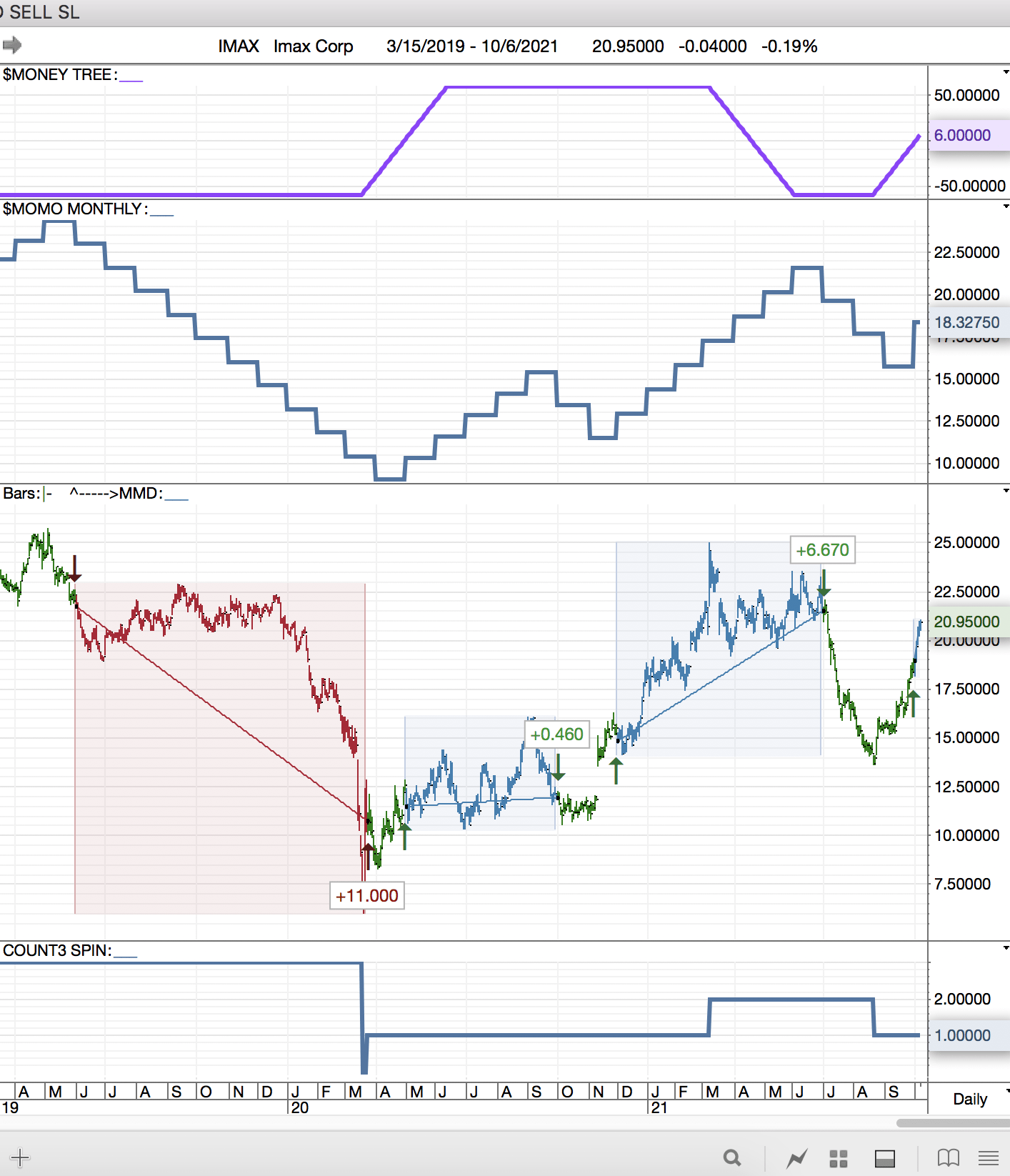Click the year 20 label on date axis
Viewport: 1010px width, 1176px height.
[300, 1107]
